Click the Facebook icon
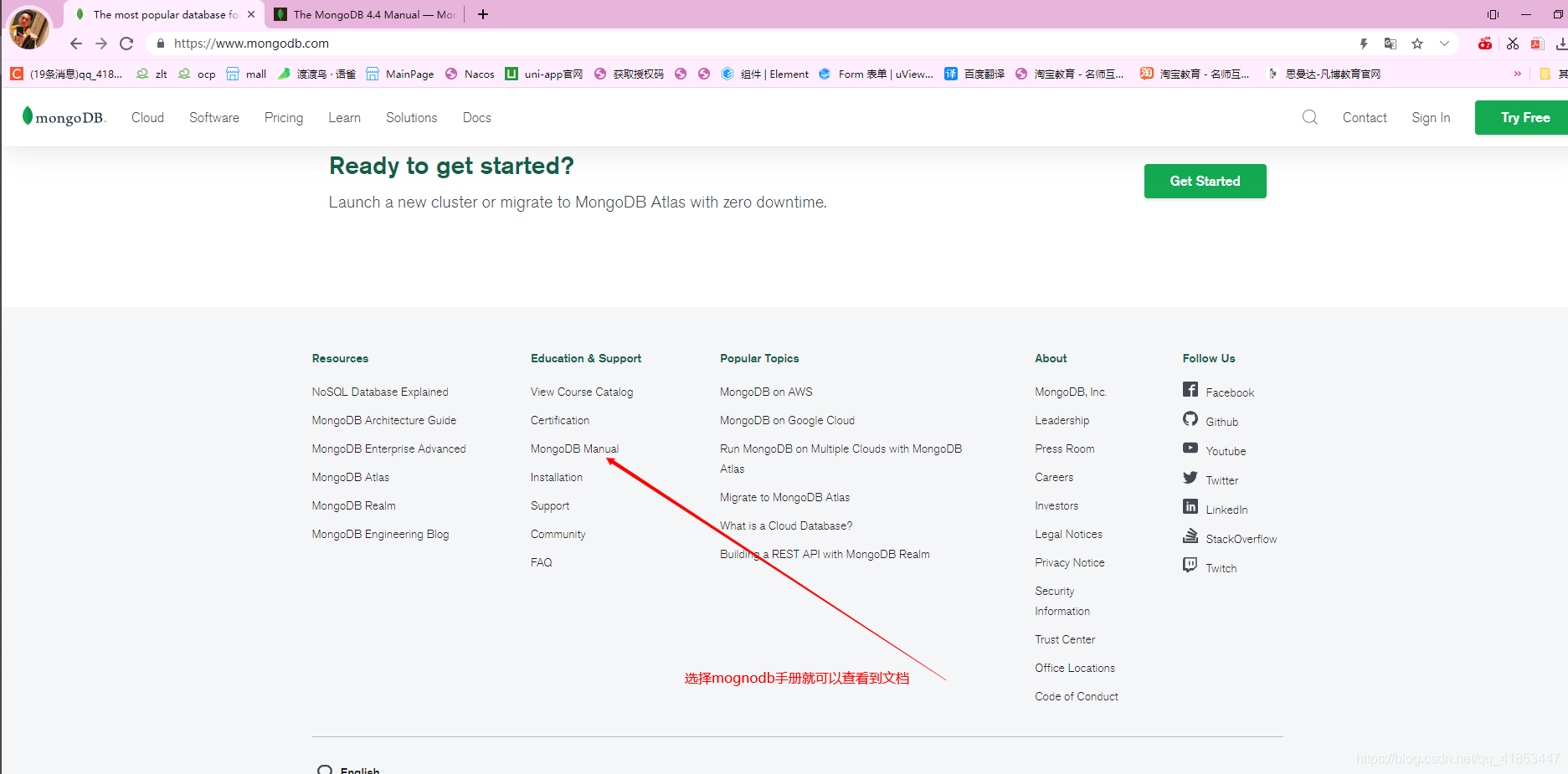 pyautogui.click(x=1190, y=389)
